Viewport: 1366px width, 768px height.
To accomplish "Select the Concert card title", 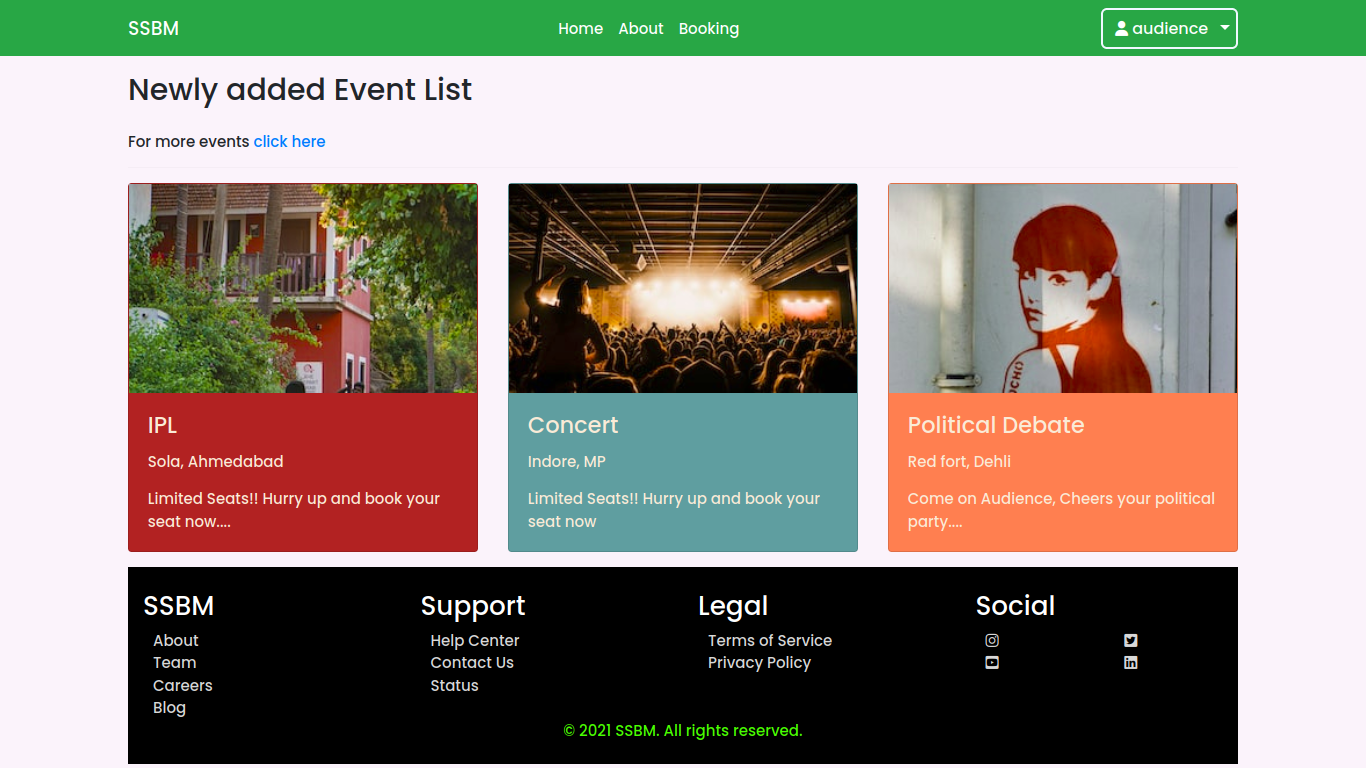I will click(x=573, y=425).
